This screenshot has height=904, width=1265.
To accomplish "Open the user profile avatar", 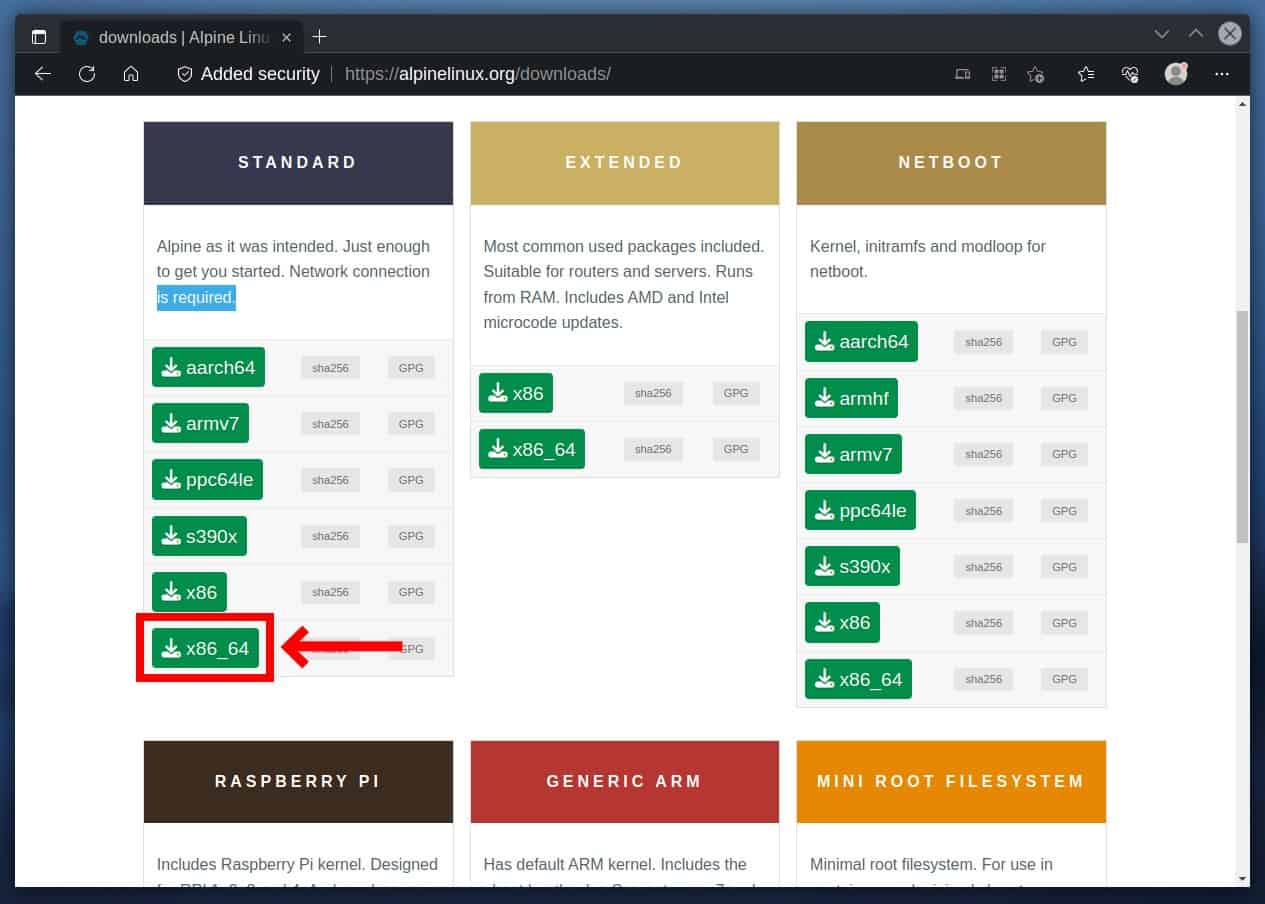I will (1176, 74).
